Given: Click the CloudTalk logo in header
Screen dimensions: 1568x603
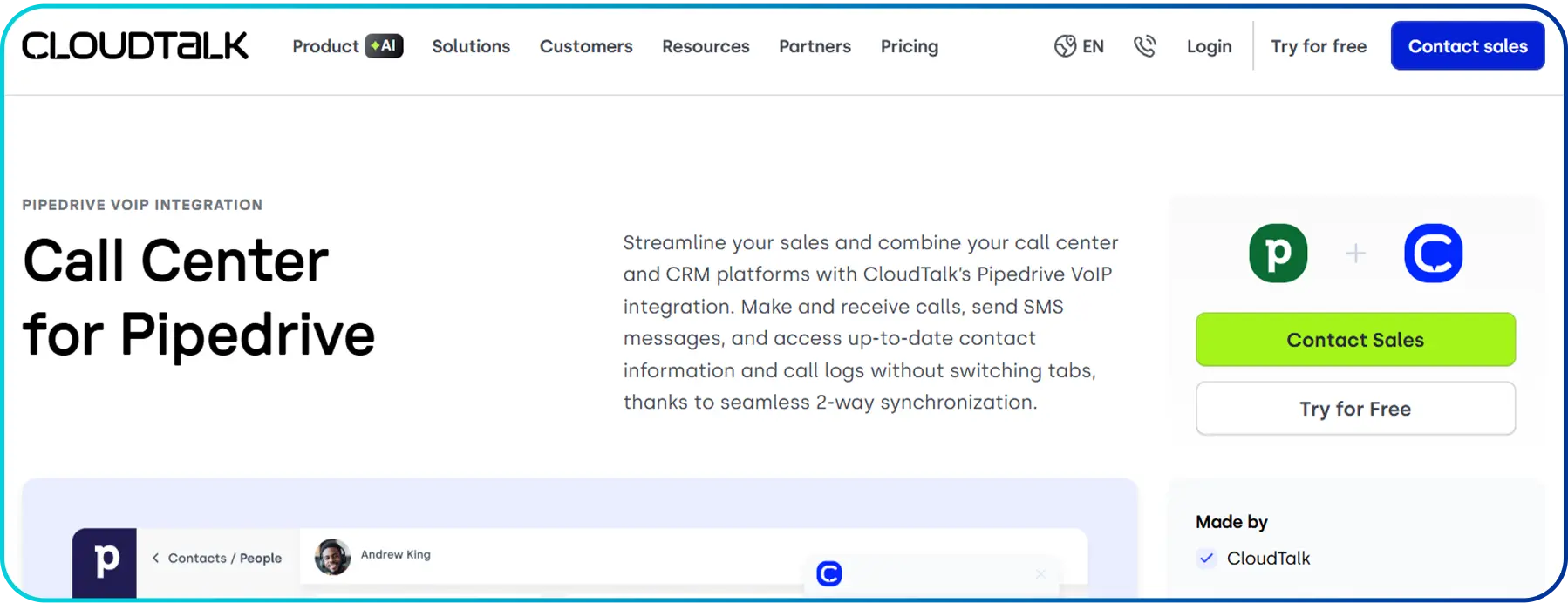Looking at the screenshot, I should point(135,46).
